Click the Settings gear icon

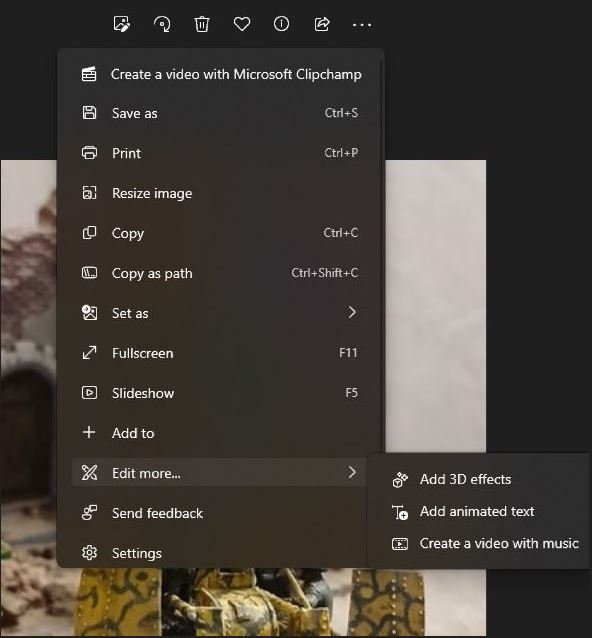(89, 553)
